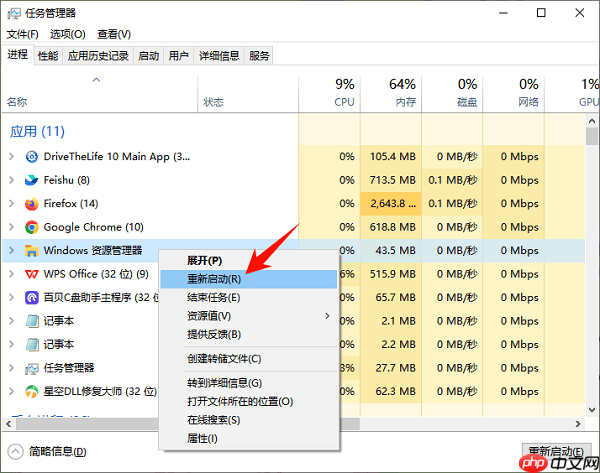Switch to the 详细信息 tab
600x473 pixels.
218,56
